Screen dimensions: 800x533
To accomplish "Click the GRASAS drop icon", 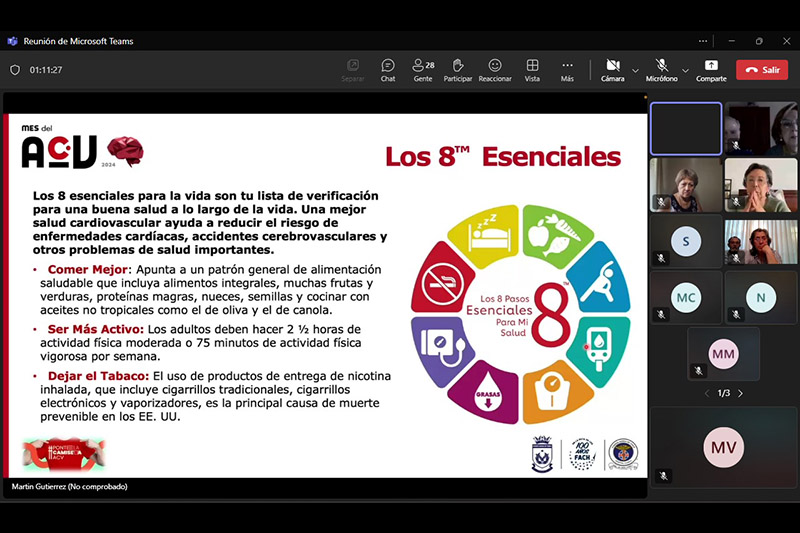I will [486, 393].
